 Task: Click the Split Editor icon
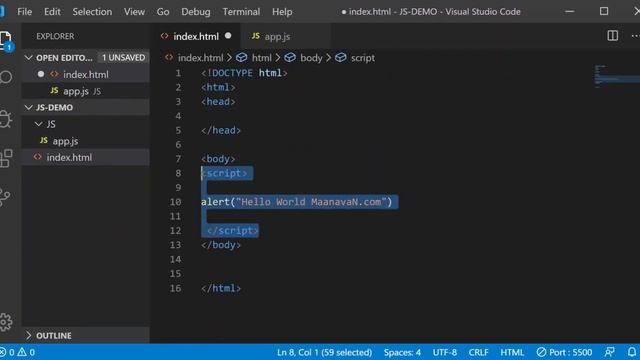click(x=612, y=36)
